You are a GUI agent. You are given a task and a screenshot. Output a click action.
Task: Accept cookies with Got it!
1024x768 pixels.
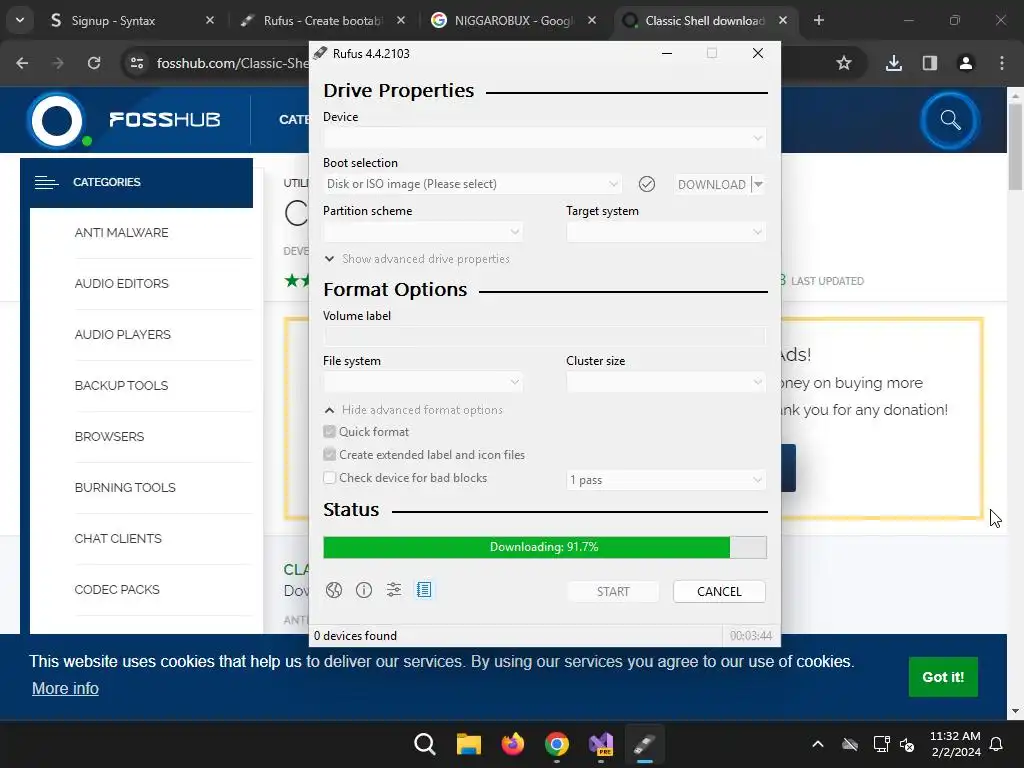click(943, 677)
